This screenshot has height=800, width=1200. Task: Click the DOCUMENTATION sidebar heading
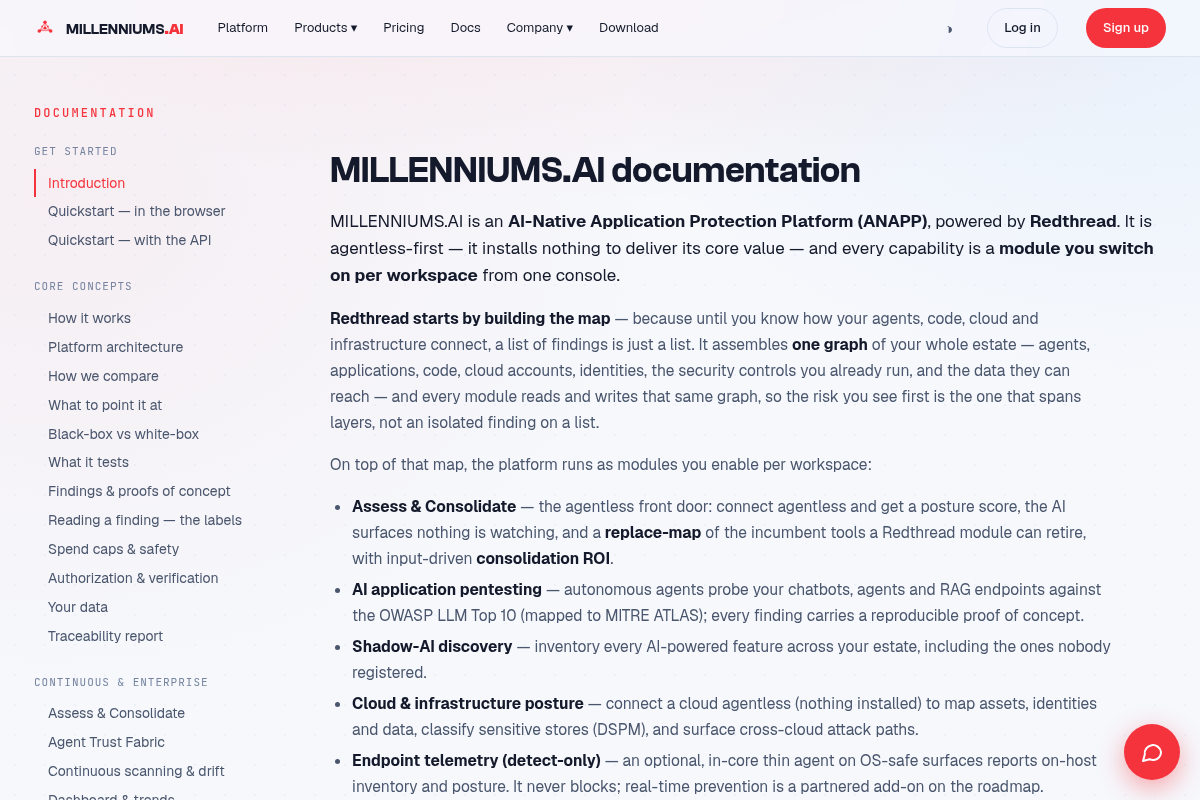coord(95,113)
